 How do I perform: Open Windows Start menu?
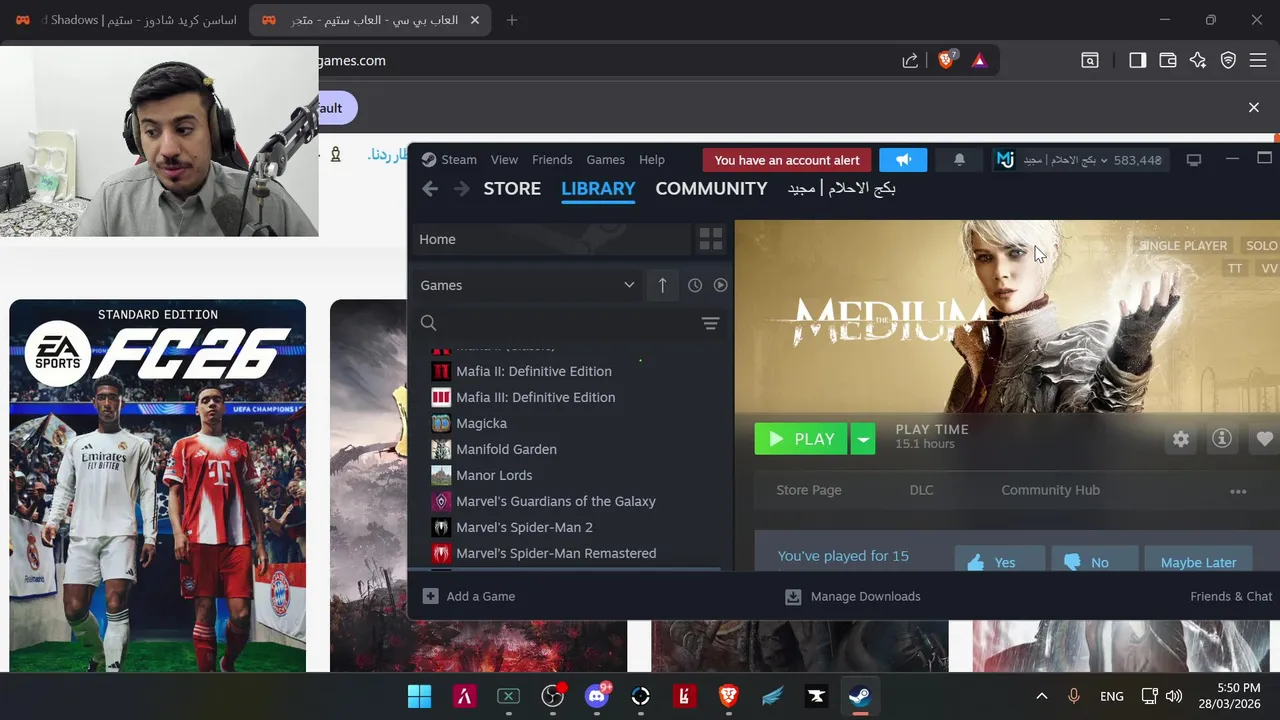(x=420, y=696)
